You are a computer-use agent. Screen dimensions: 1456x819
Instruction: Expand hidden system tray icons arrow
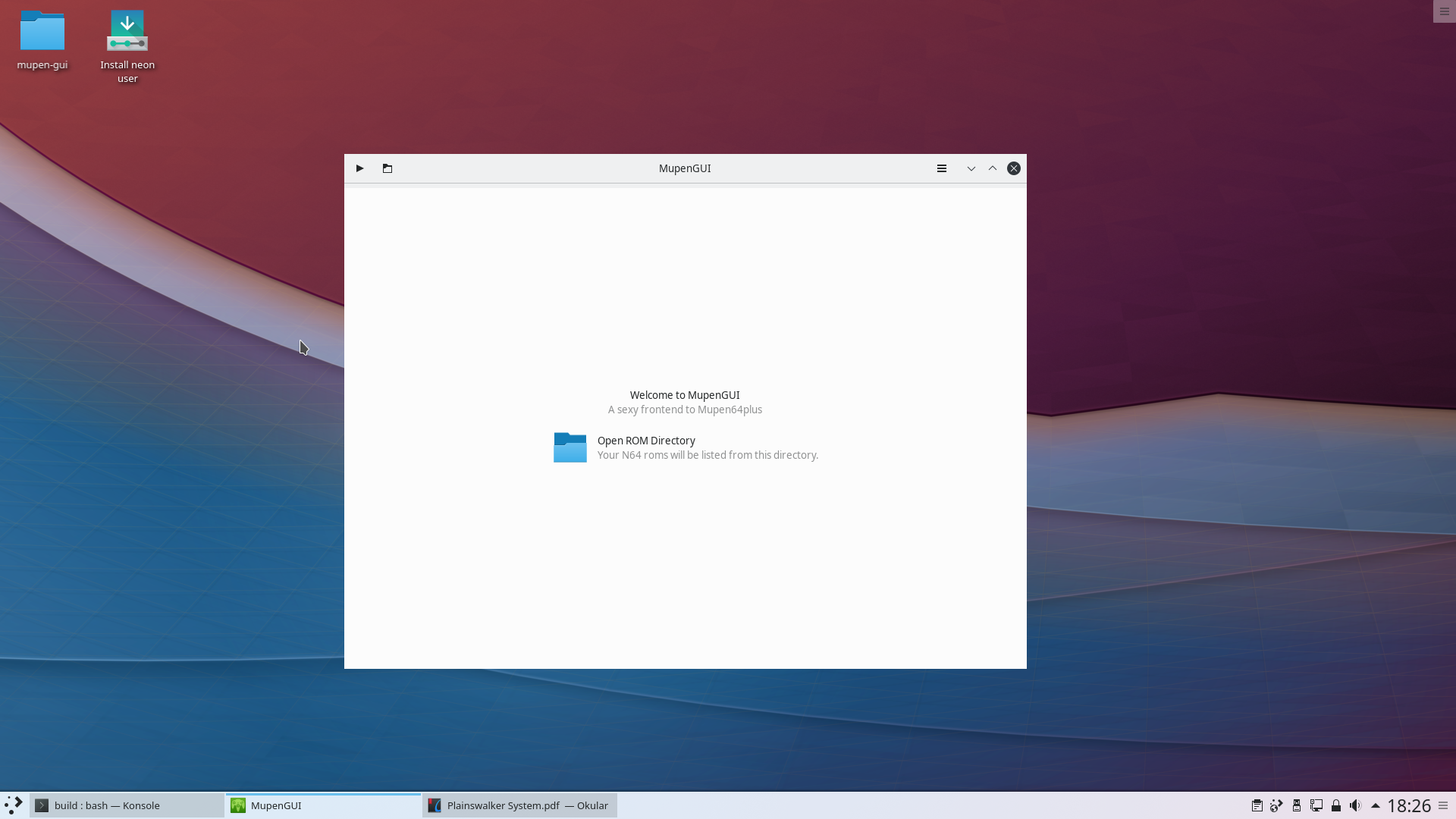[x=1375, y=805]
